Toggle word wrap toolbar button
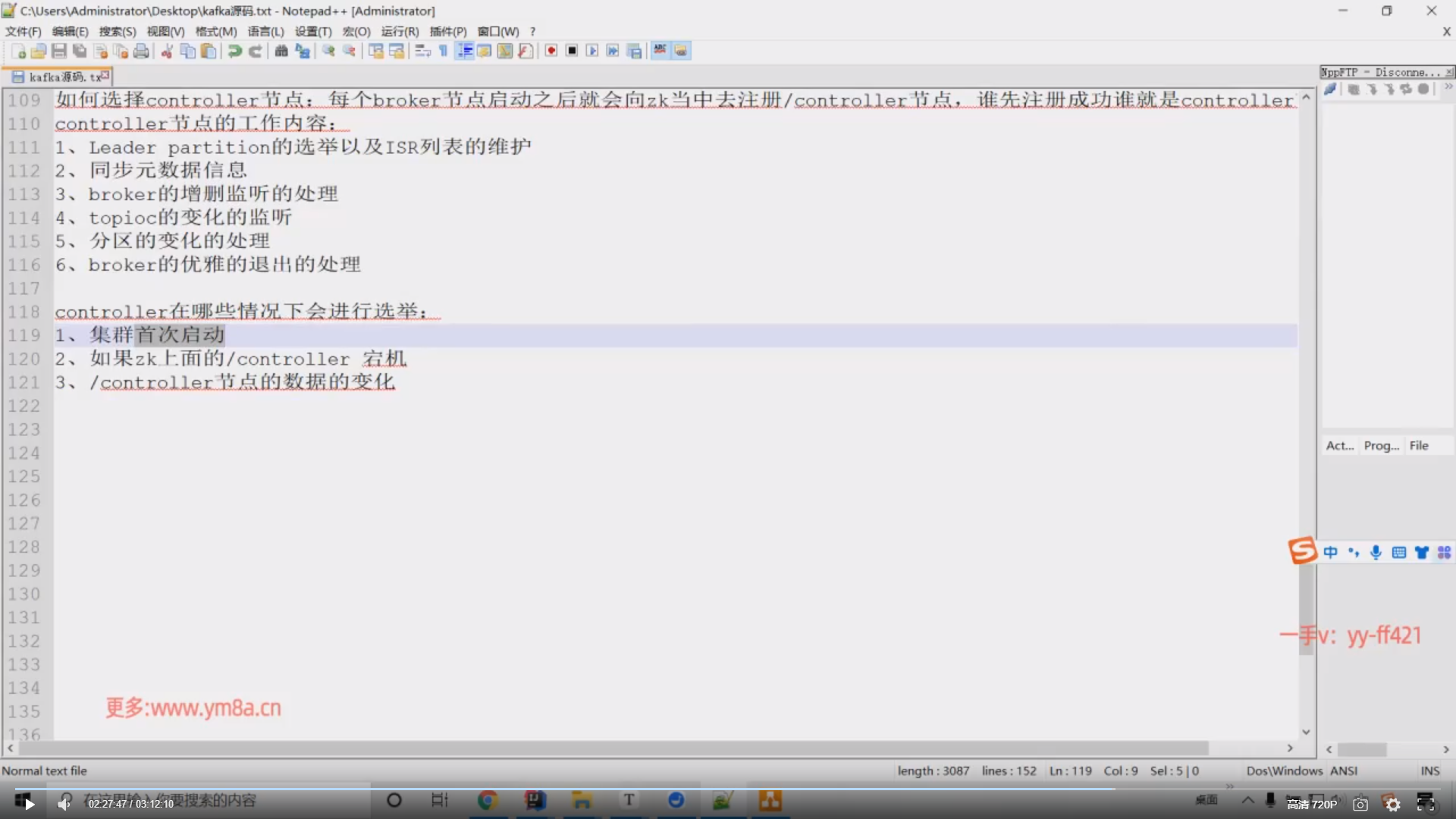1456x819 pixels. point(423,51)
